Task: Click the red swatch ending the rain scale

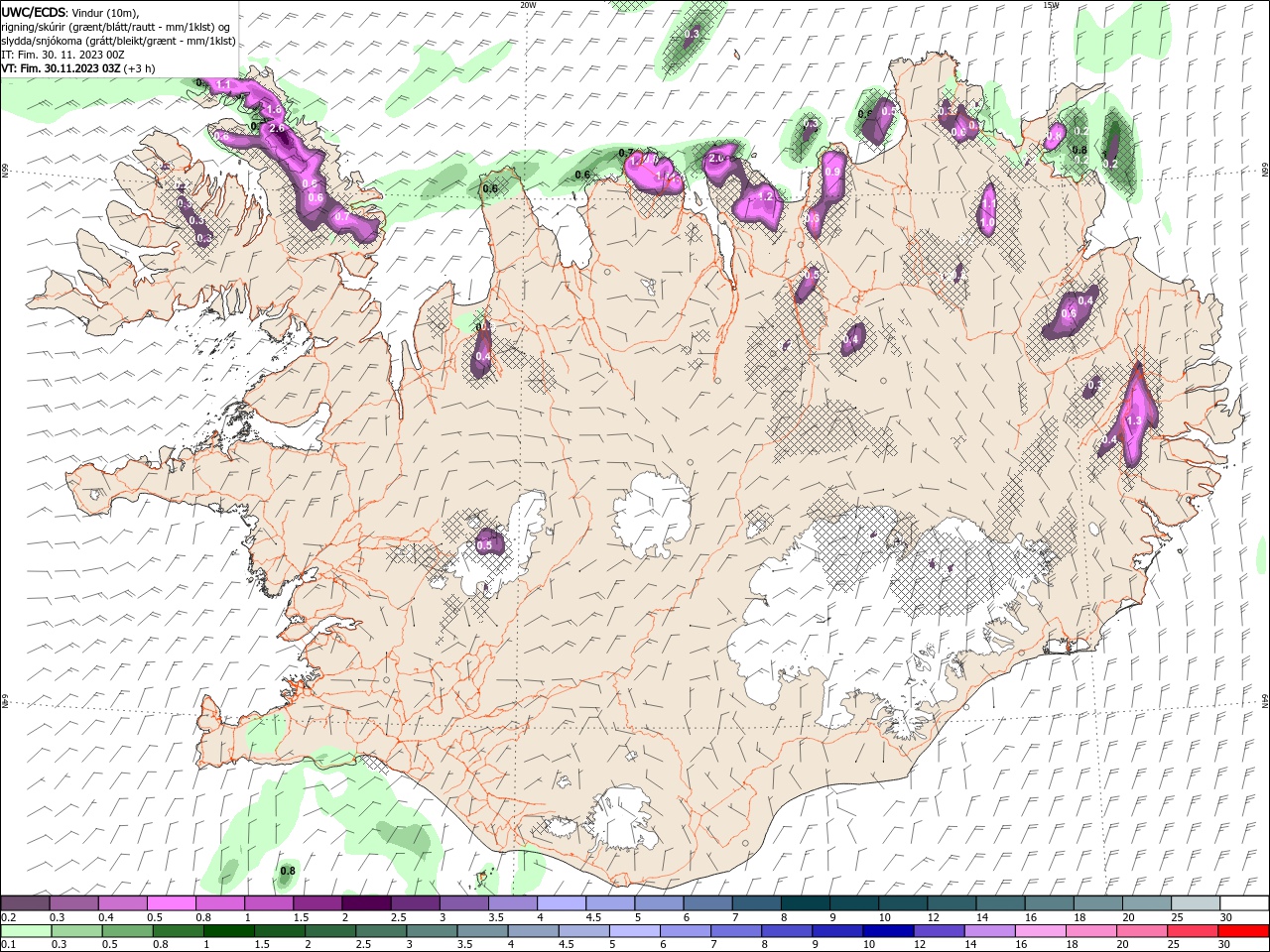Action: [x=1243, y=931]
